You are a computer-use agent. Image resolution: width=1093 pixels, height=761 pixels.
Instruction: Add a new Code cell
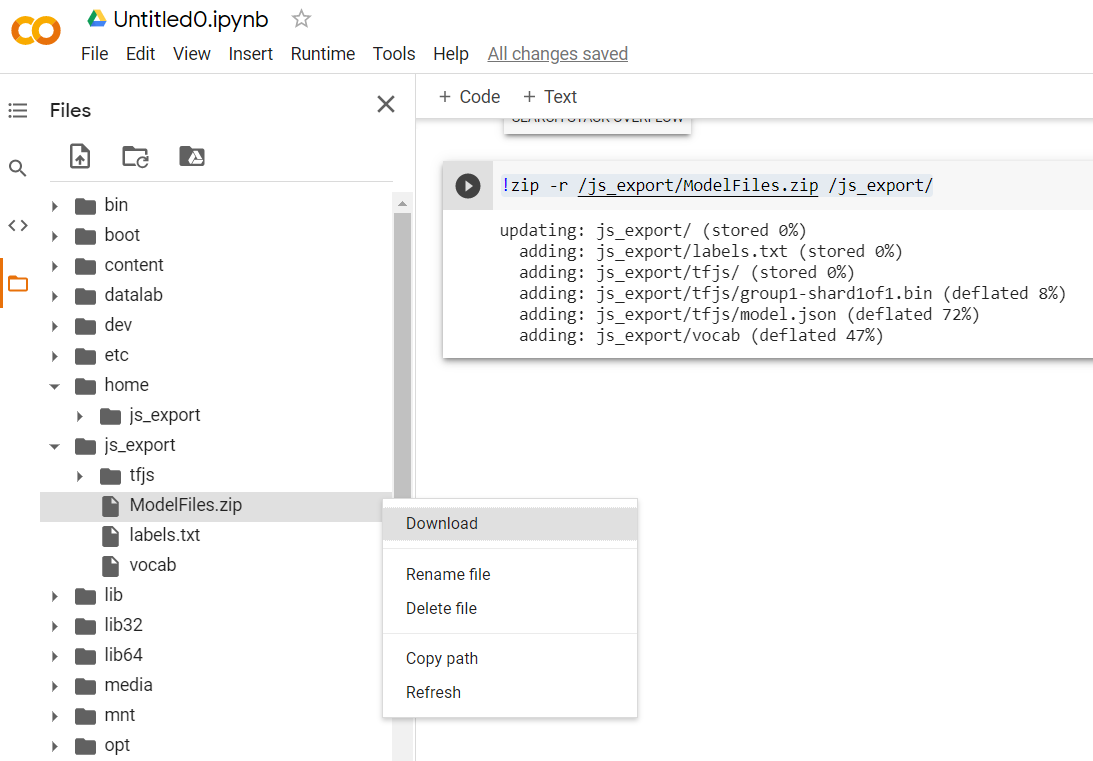coord(469,97)
